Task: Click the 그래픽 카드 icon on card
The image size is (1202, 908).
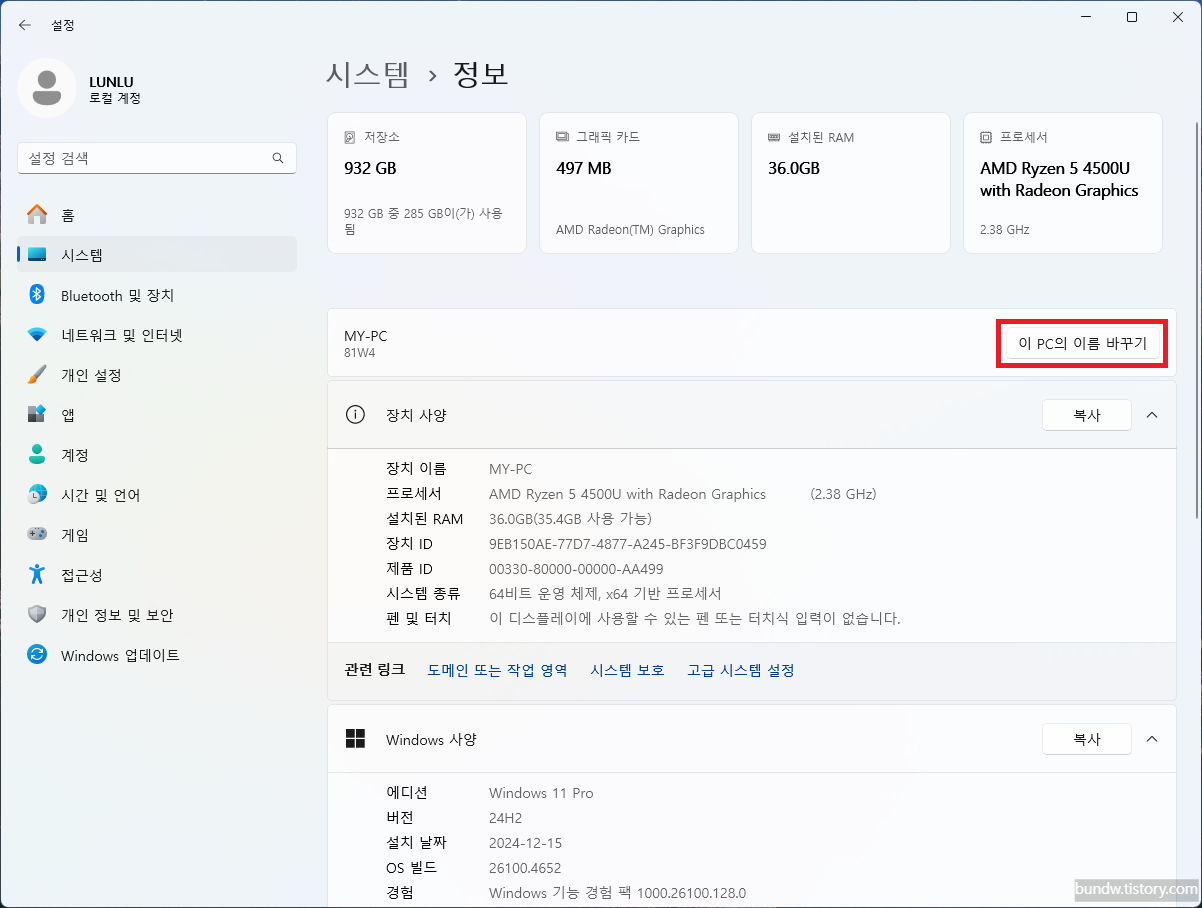Action: click(x=562, y=137)
